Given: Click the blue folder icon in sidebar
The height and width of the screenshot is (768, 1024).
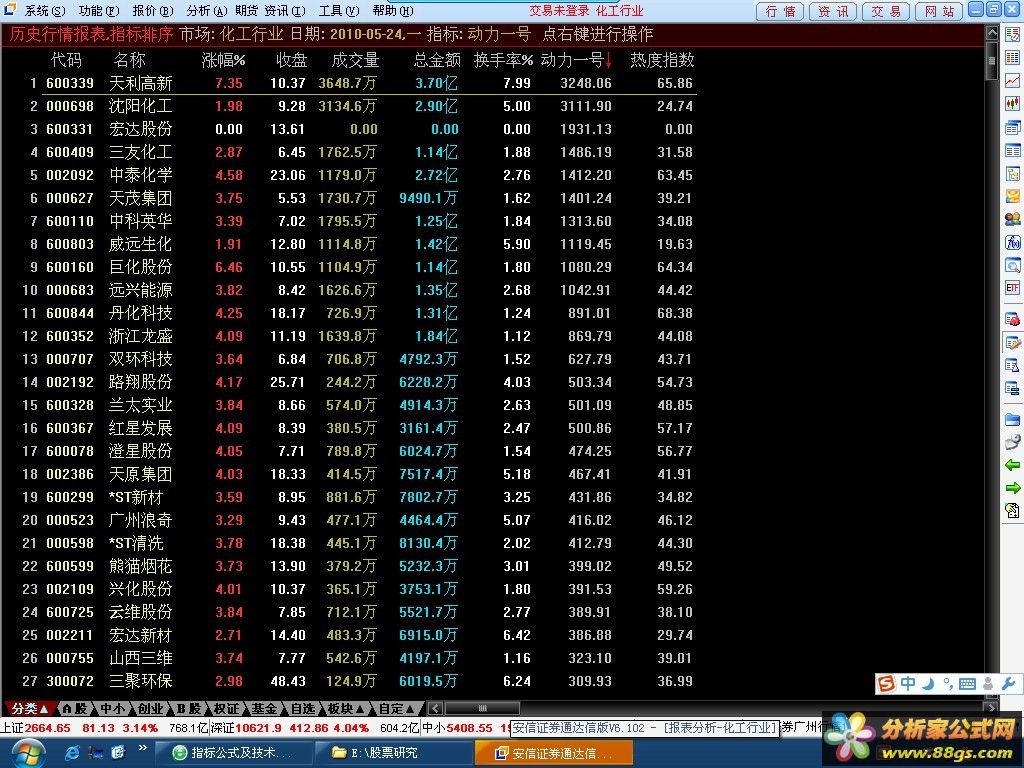Looking at the screenshot, I should click(1013, 419).
